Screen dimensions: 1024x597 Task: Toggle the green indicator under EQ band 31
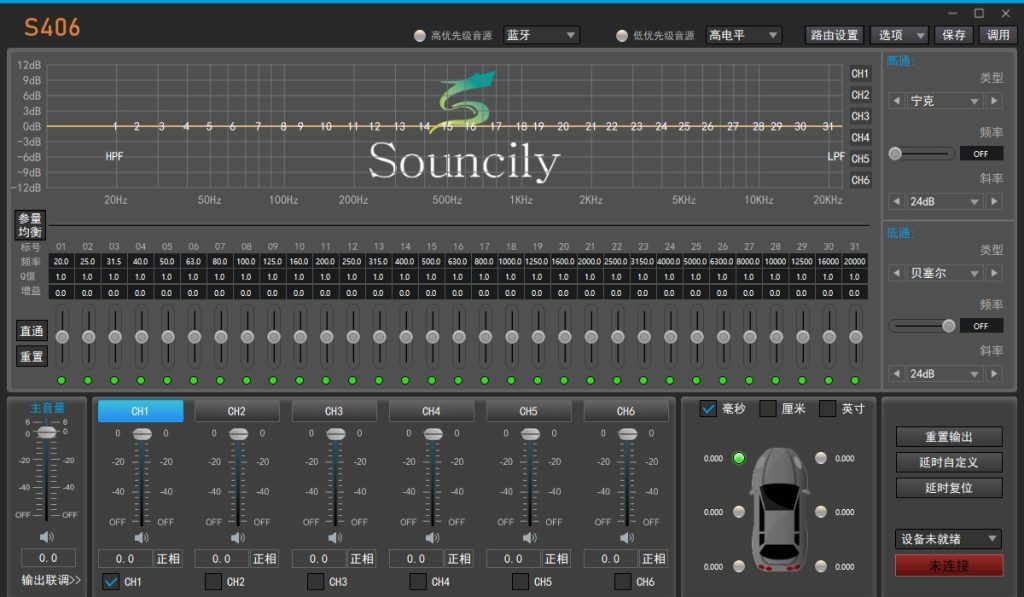pyautogui.click(x=855, y=380)
